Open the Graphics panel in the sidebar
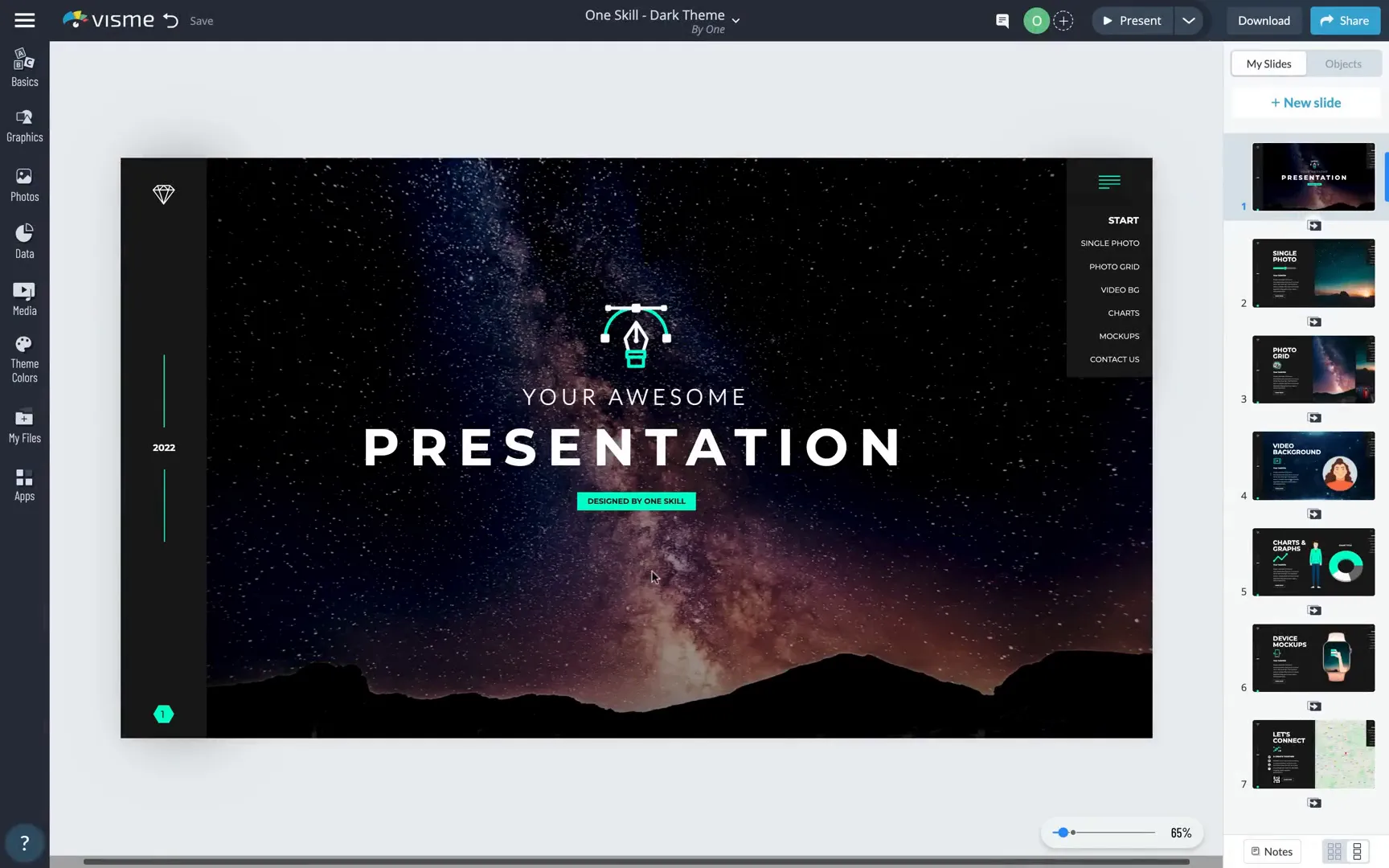The height and width of the screenshot is (868, 1389). coord(24,125)
